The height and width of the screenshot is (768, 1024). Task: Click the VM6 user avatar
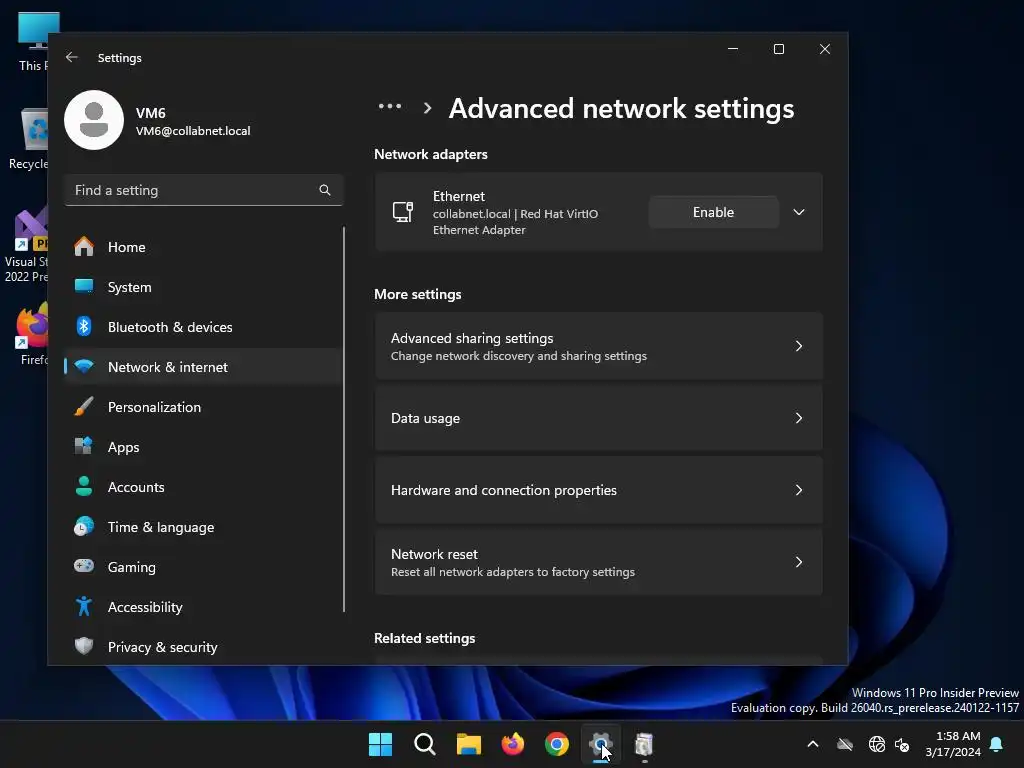click(94, 120)
